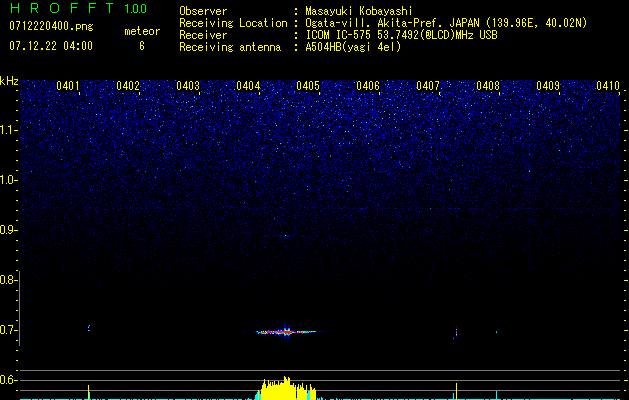Click the long meteor echo trace in the spectrogram
The width and height of the screenshot is (629, 400).
tap(287, 331)
